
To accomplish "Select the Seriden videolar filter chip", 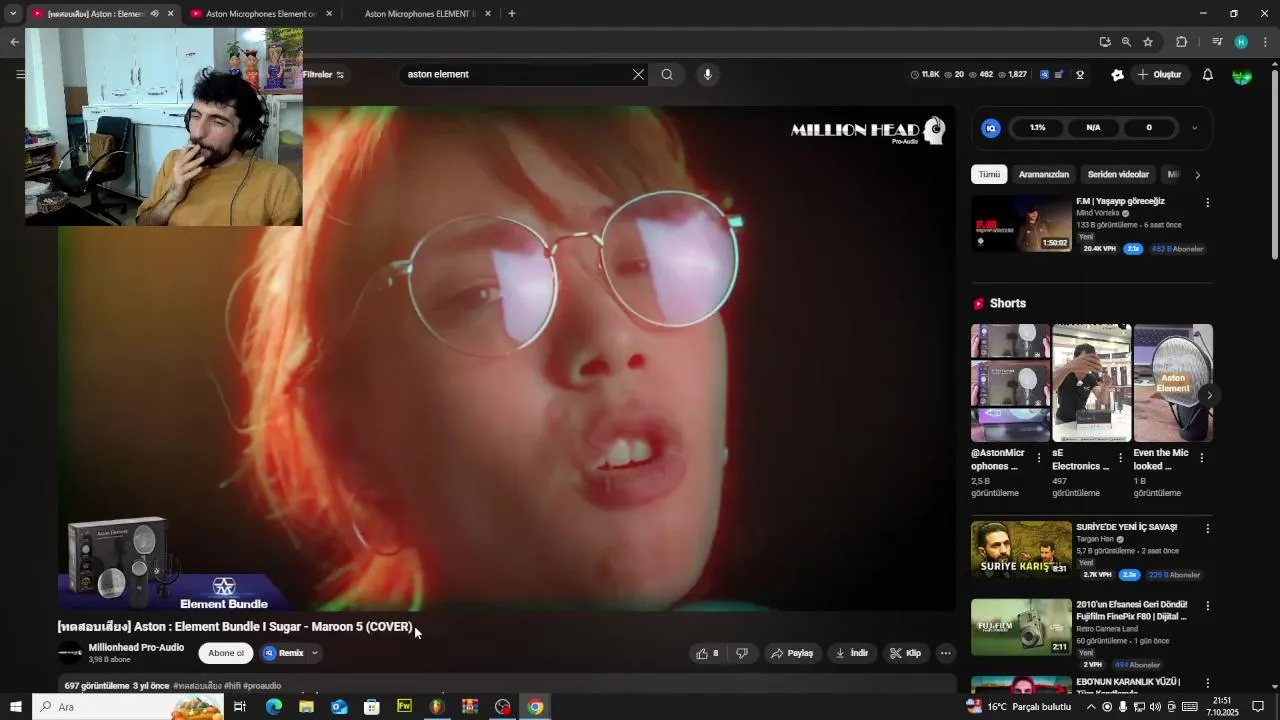I will click(1118, 175).
